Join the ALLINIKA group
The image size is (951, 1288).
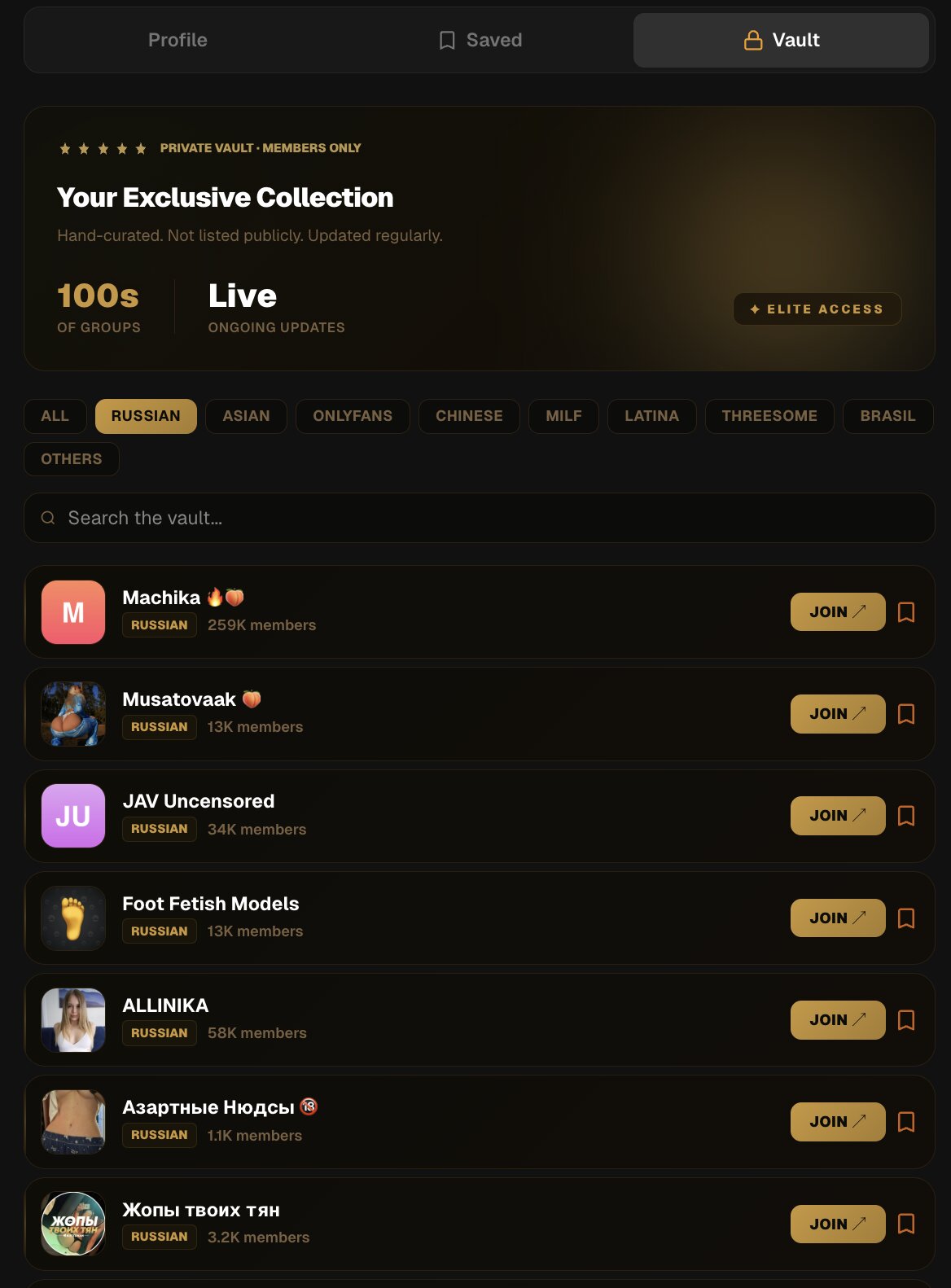[838, 1020]
